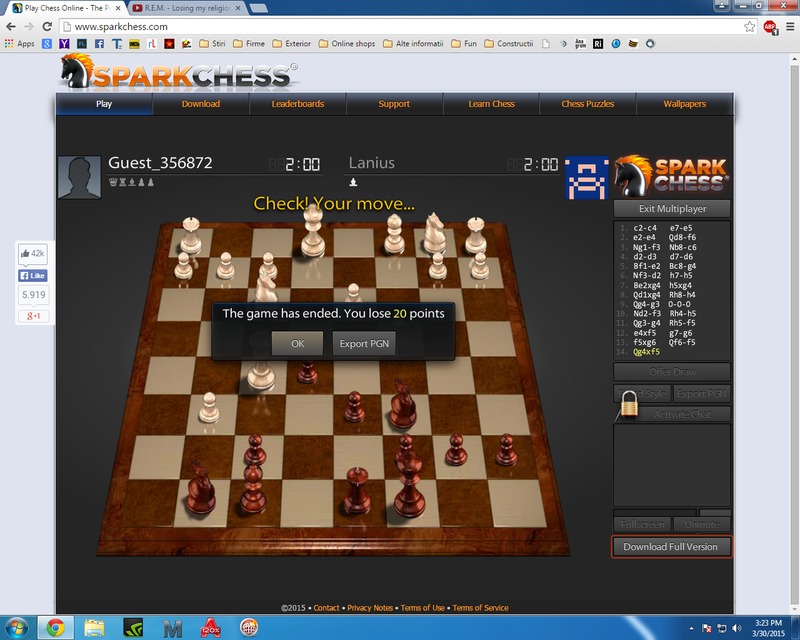Select the Play Chess Online tab

(66, 8)
